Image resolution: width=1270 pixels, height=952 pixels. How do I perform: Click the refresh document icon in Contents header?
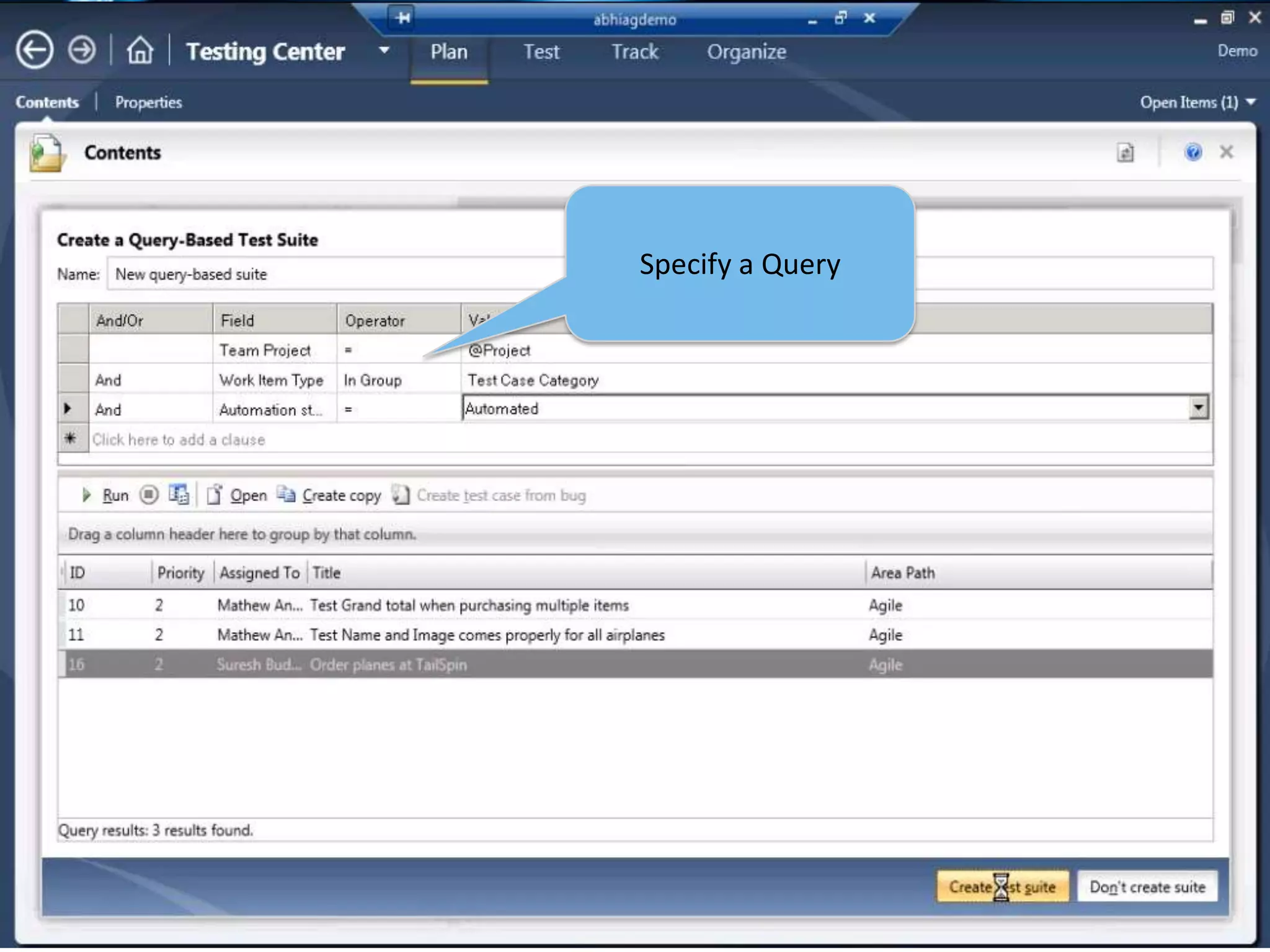click(1125, 152)
